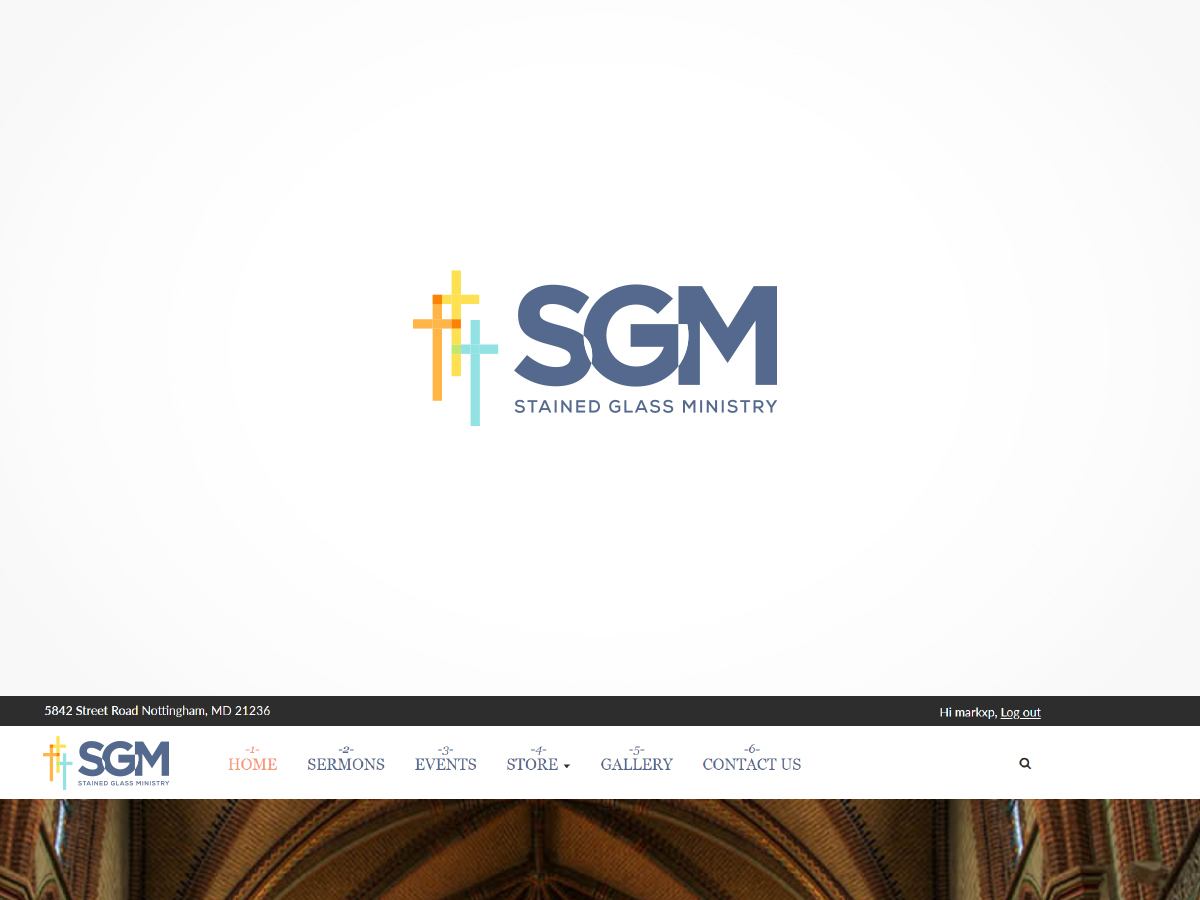Screen dimensions: 1200x900
Task: Click the SGM logo in navigation bar
Action: pyautogui.click(x=106, y=763)
